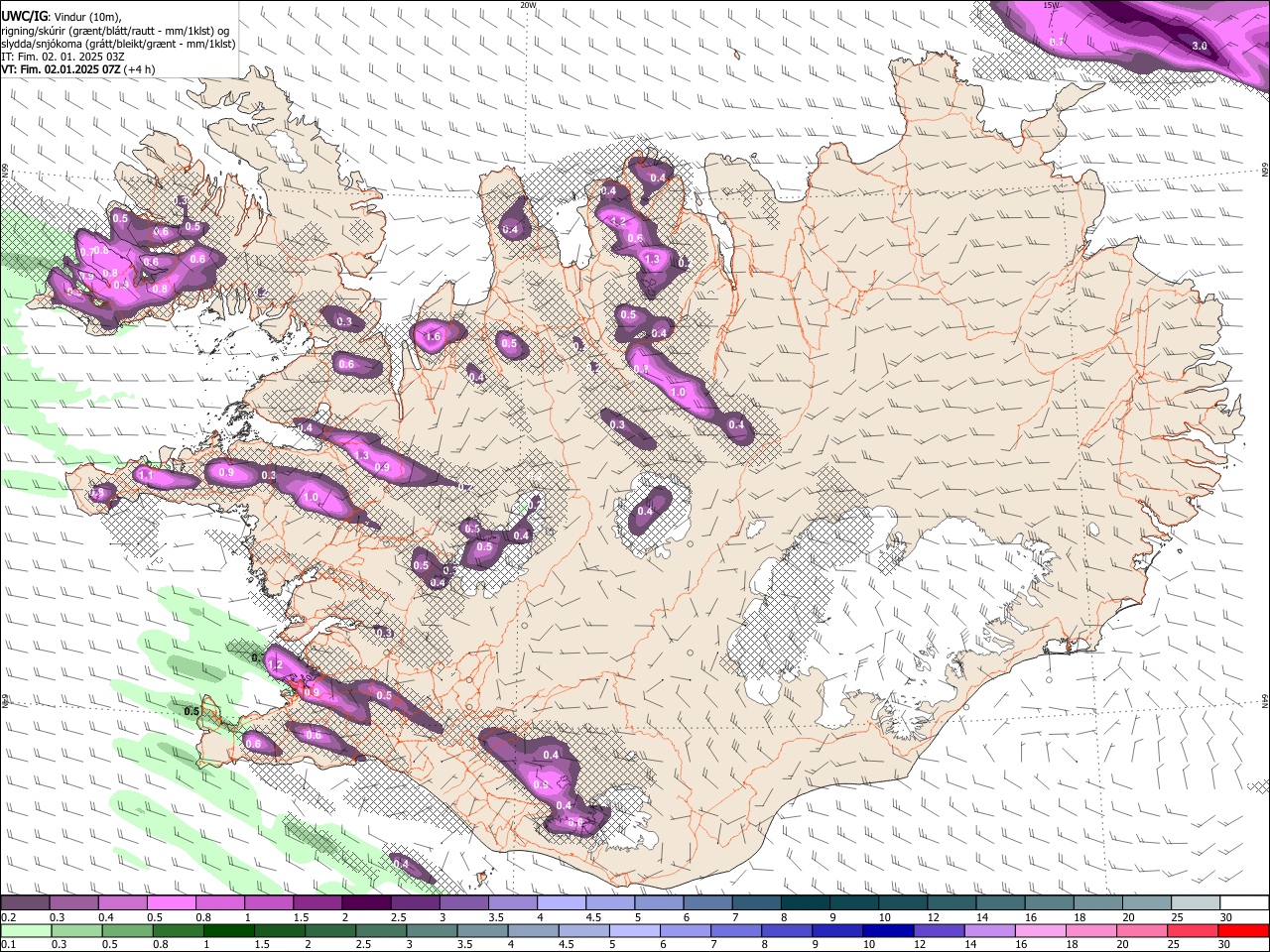Pick the bright pink 0.5–0.8 swatch in top legend row
The height and width of the screenshot is (952, 1270).
(x=171, y=903)
